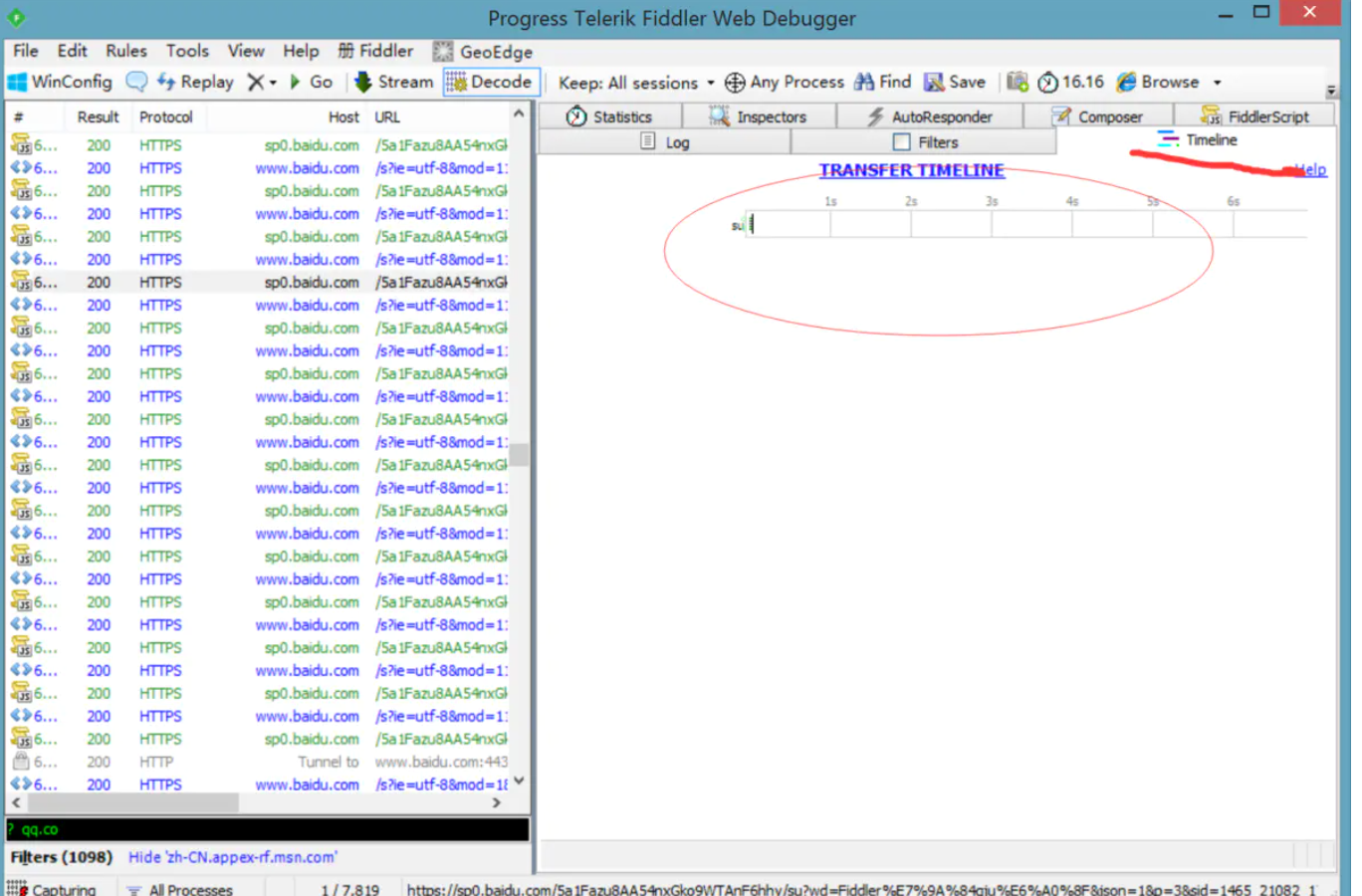Toggle the Decode button
The height and width of the screenshot is (896, 1362).
tap(489, 83)
